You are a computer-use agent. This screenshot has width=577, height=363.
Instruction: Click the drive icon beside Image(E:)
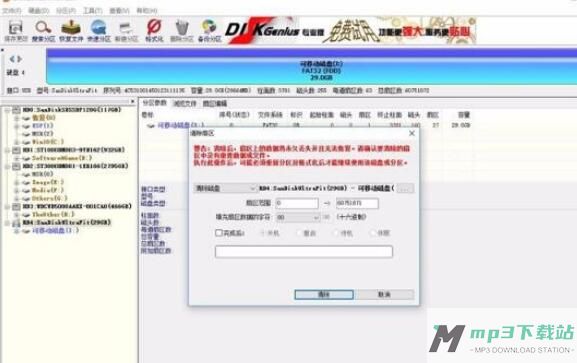pyautogui.click(x=26, y=182)
